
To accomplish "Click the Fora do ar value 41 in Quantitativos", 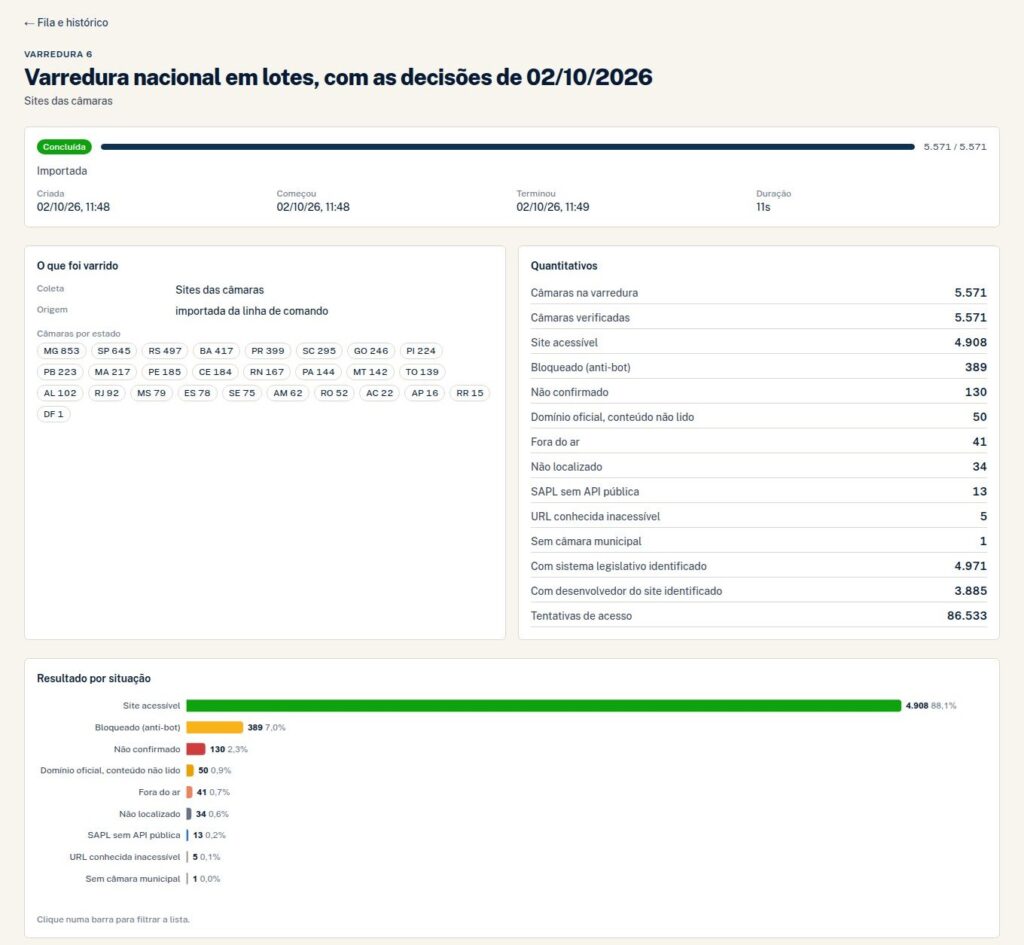I will pyautogui.click(x=979, y=441).
